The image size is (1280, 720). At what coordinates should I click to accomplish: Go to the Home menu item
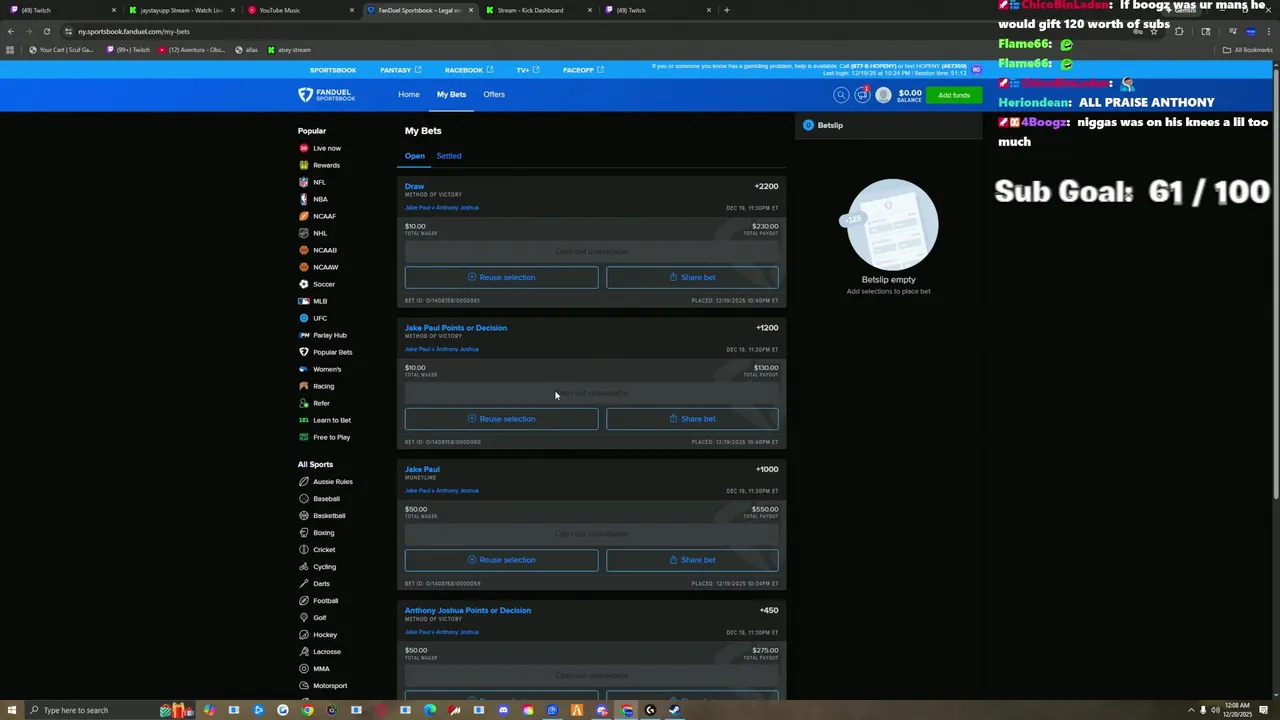[409, 94]
